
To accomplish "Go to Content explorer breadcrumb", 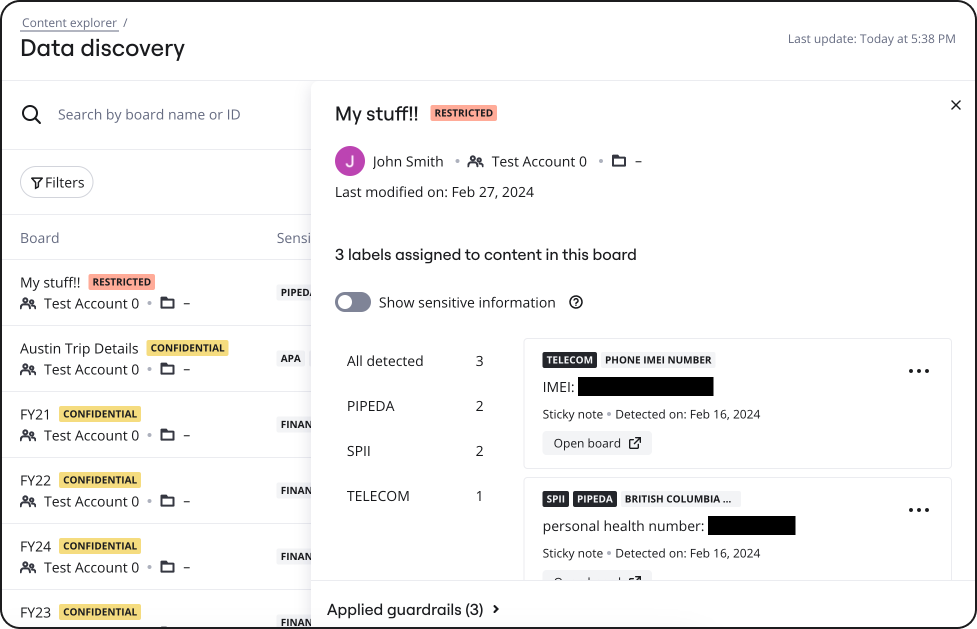I will pyautogui.click(x=69, y=23).
